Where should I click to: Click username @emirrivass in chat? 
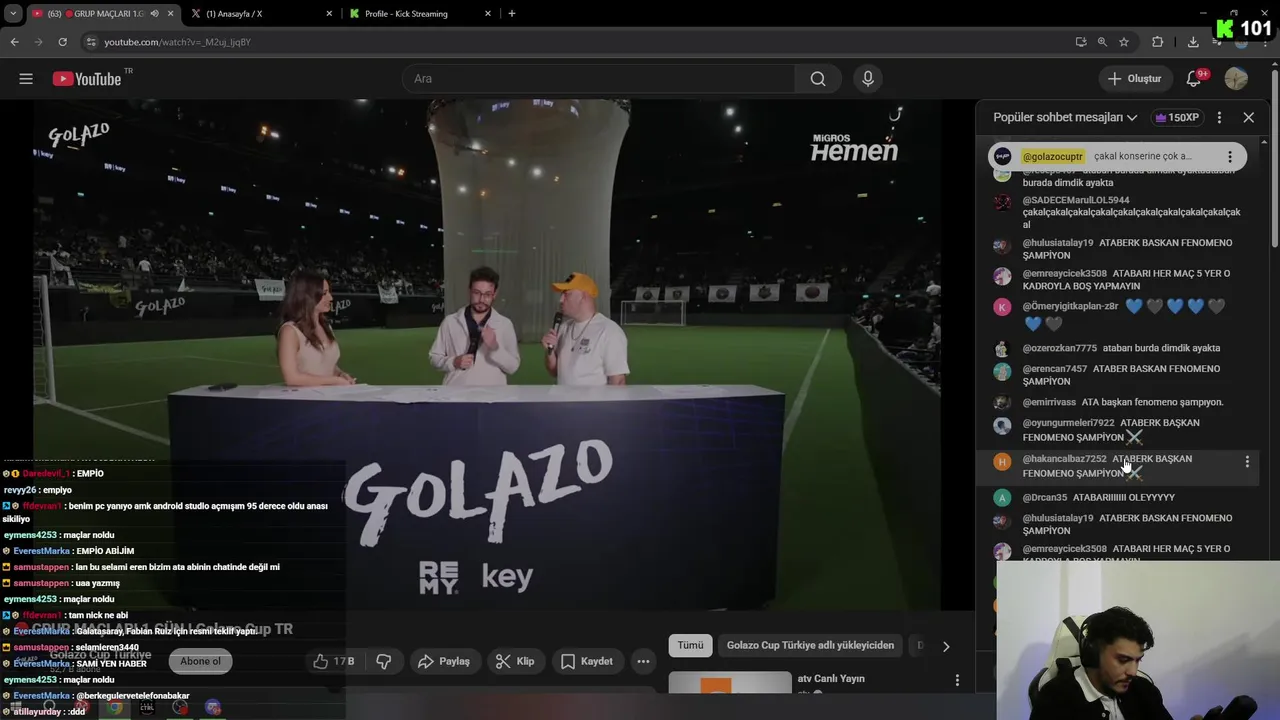coord(1049,402)
